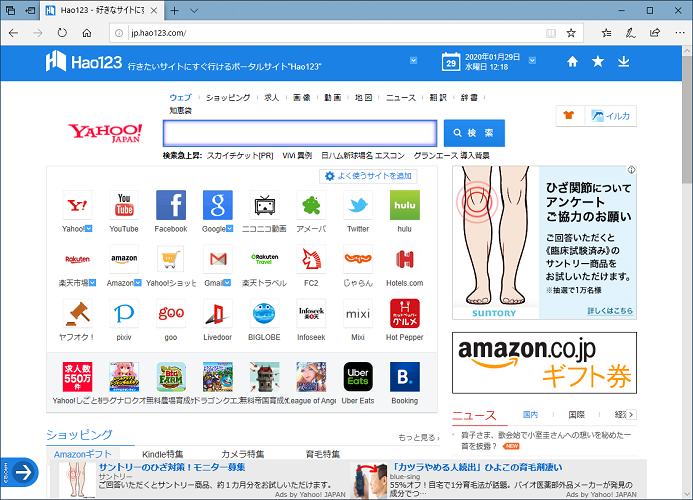The width and height of the screenshot is (693, 500).
Task: Expand dropdown arrow next to 楽天市場
Action: [x=92, y=283]
